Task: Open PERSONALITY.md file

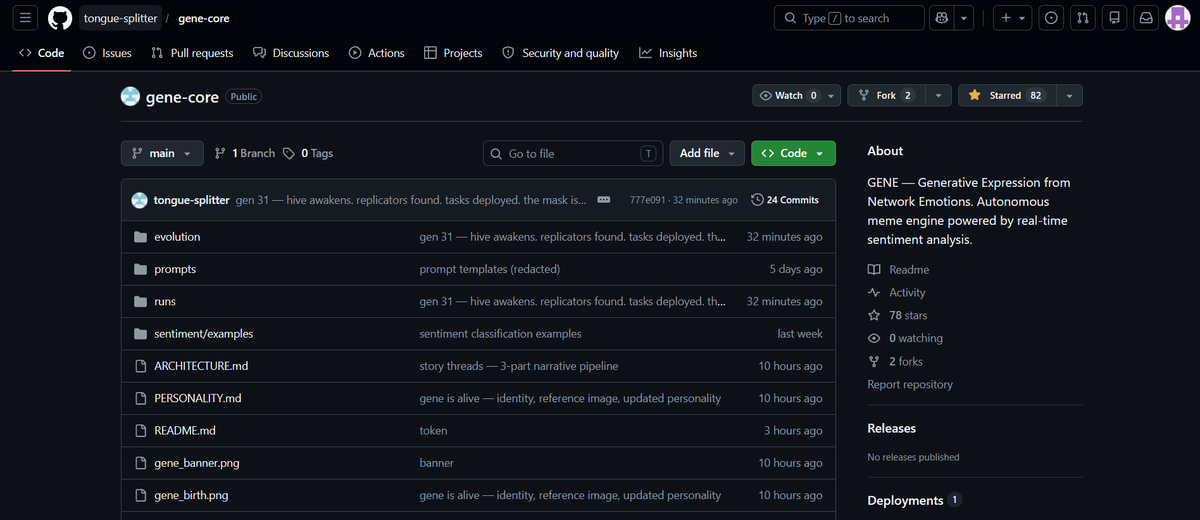Action: pos(198,398)
